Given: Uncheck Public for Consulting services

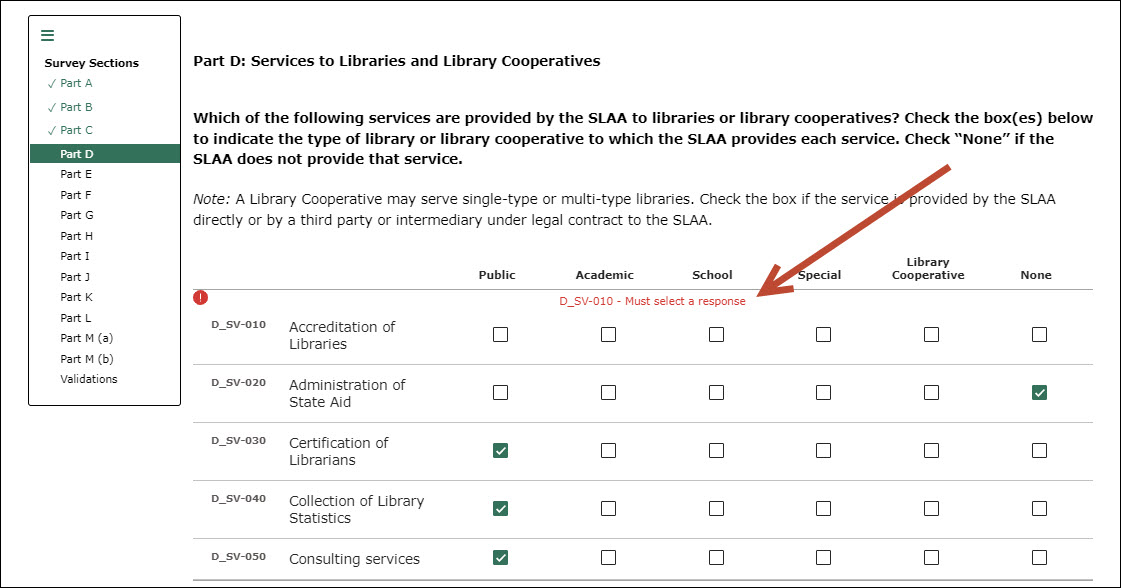Looking at the screenshot, I should (x=501, y=557).
